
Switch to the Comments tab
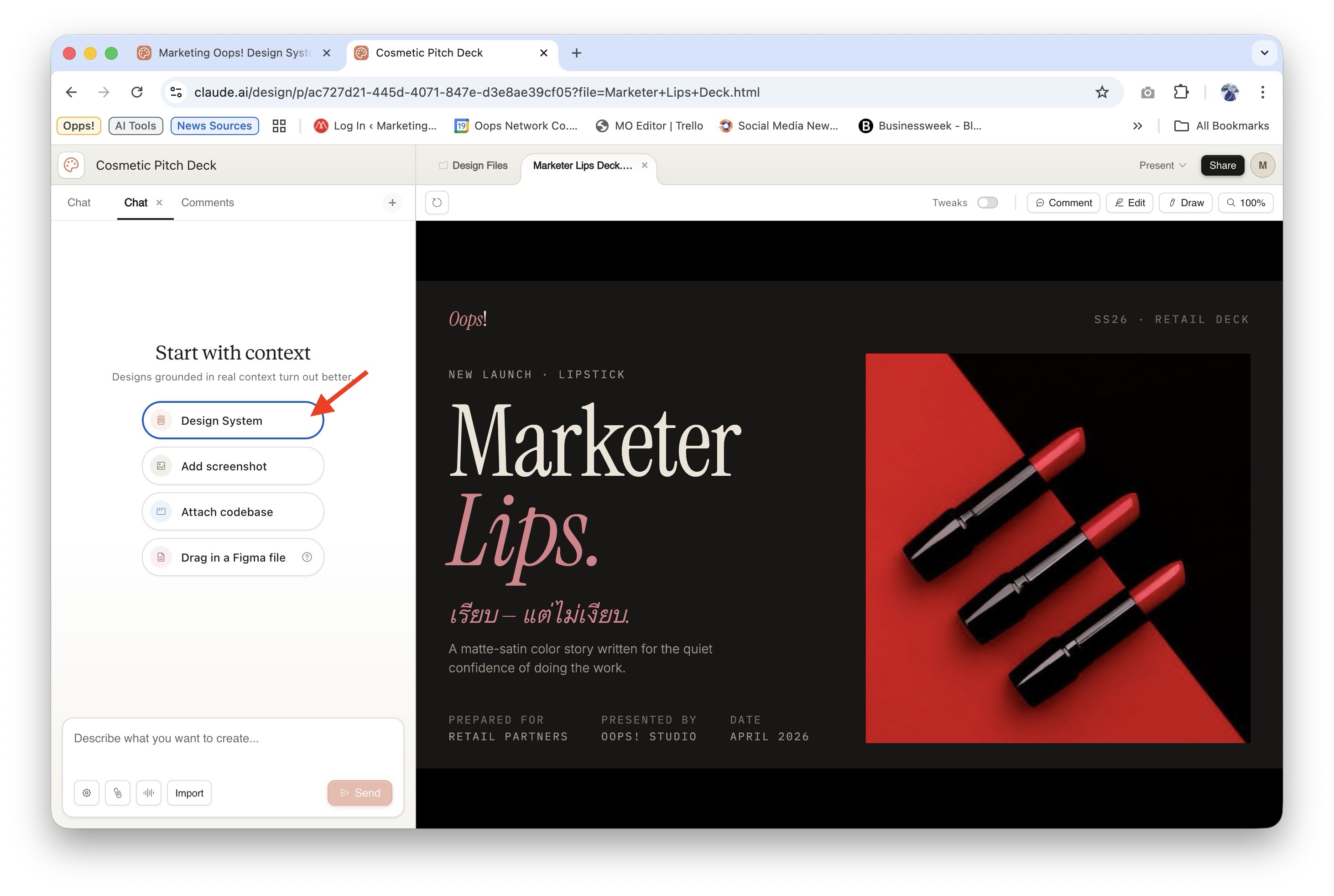click(208, 202)
